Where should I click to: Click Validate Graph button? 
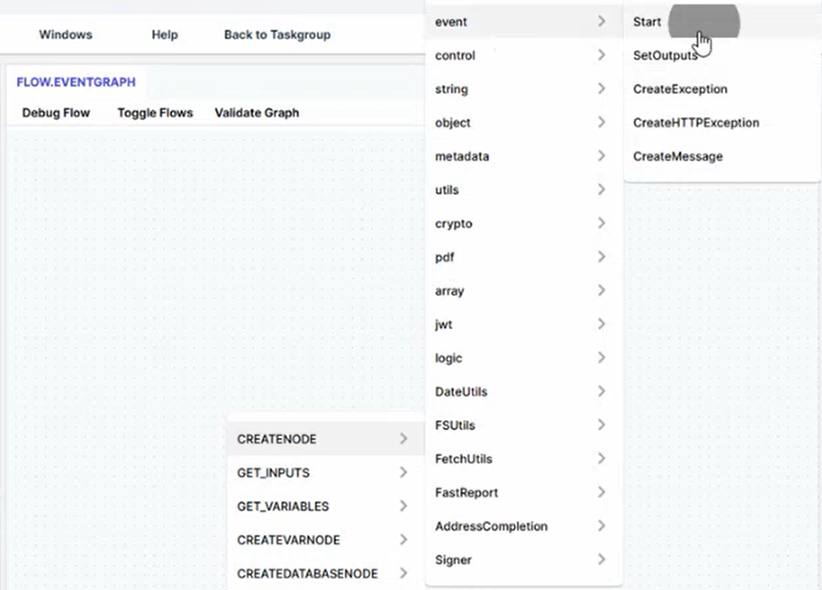[257, 113]
